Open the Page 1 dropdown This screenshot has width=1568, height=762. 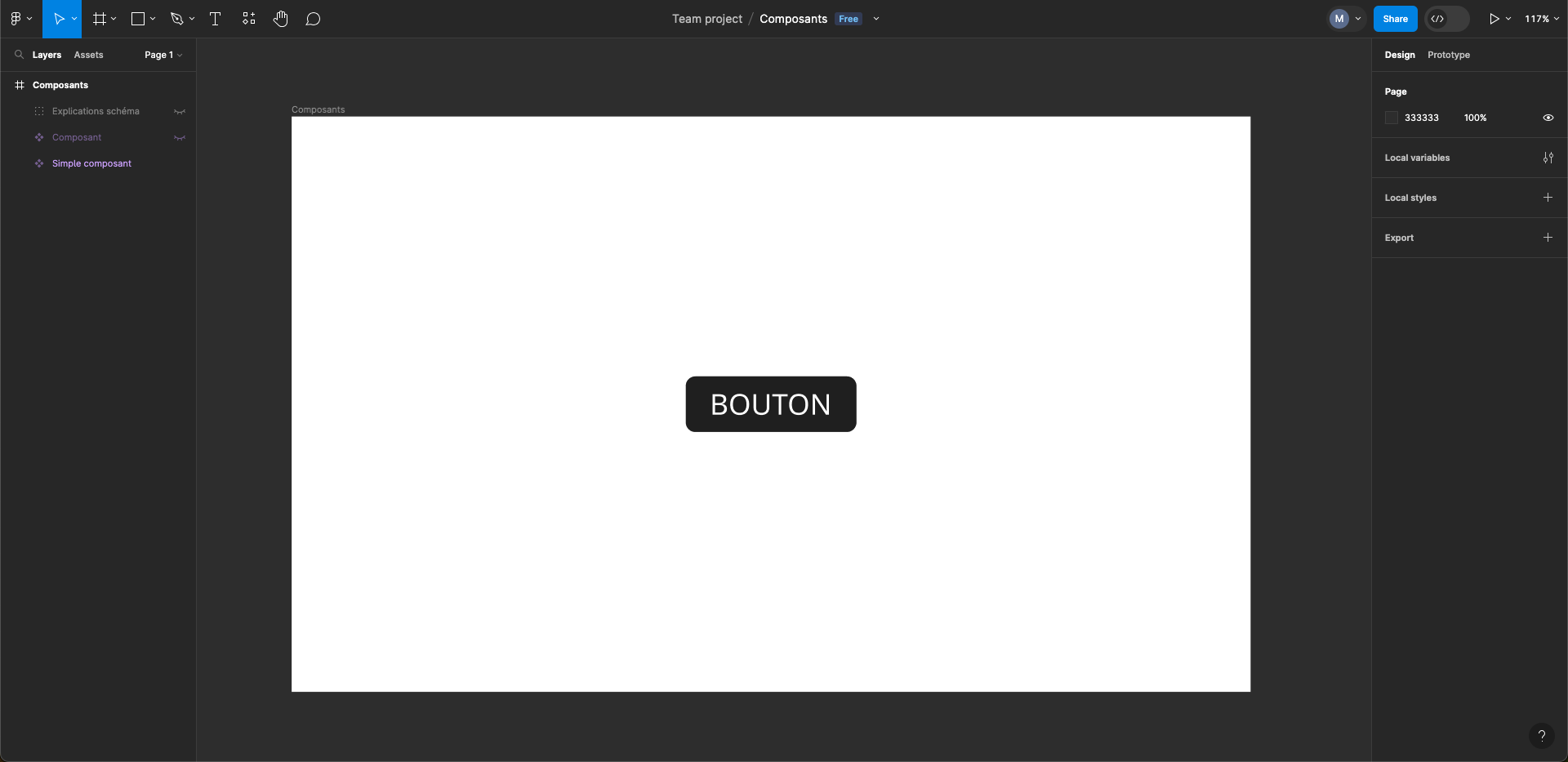(x=163, y=55)
